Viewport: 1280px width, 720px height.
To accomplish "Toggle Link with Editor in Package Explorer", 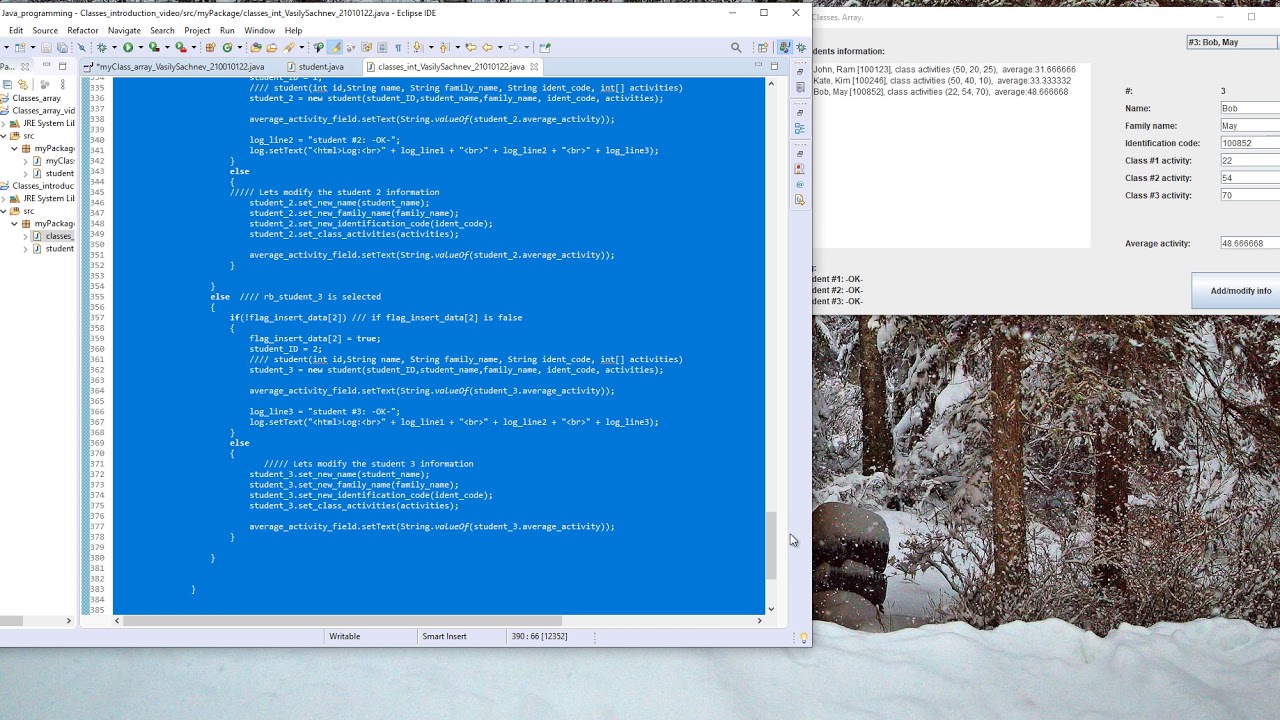I will (23, 84).
